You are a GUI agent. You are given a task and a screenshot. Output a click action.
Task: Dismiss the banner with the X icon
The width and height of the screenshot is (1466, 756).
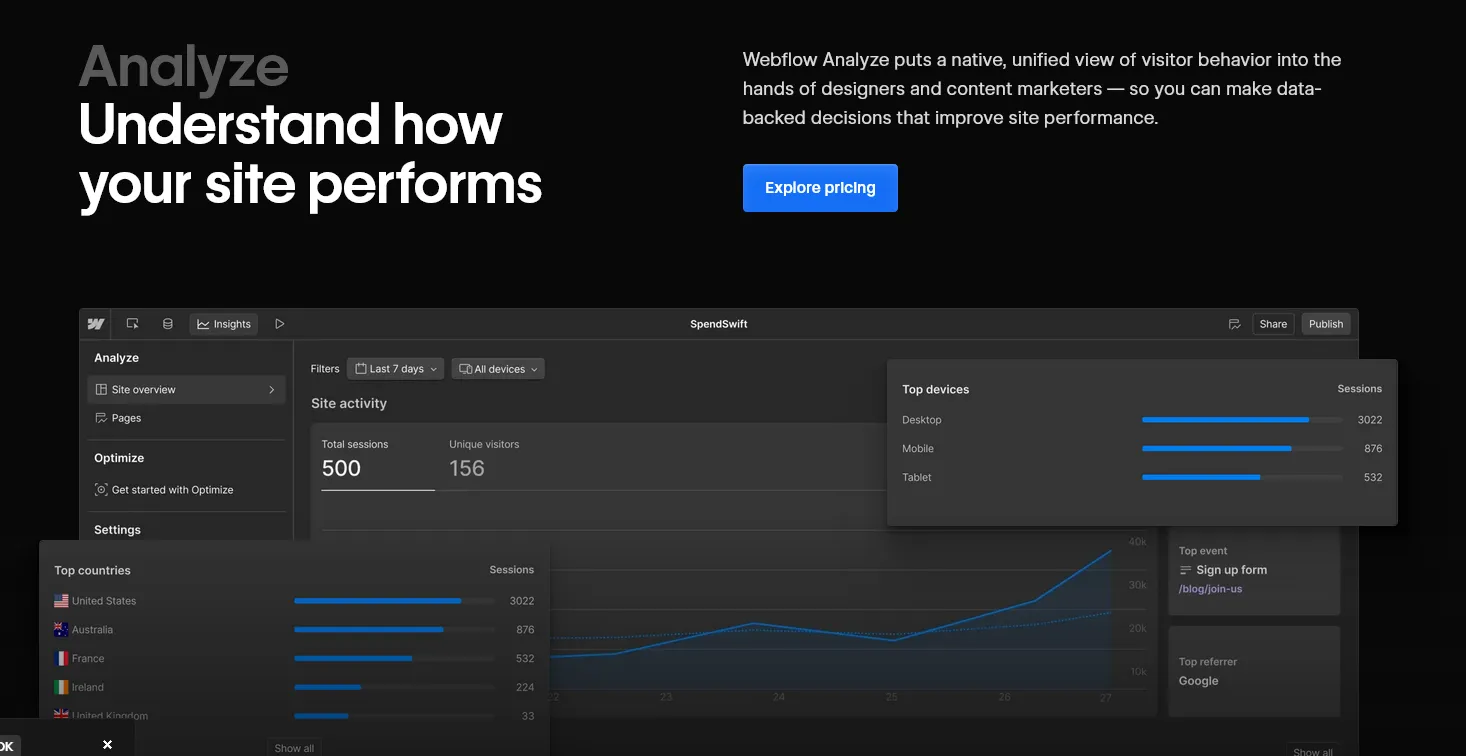pyautogui.click(x=107, y=744)
